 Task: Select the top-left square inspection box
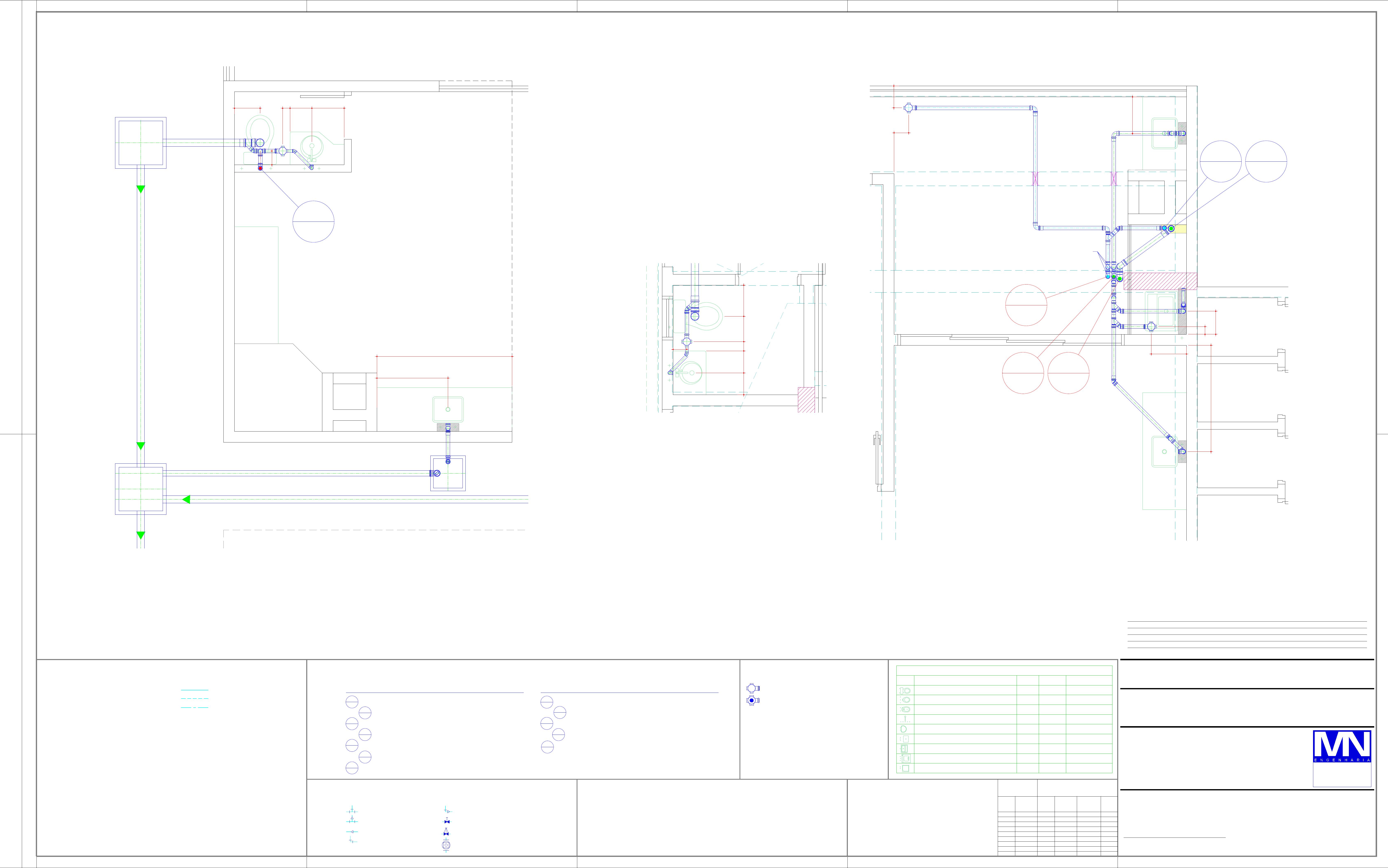(141, 143)
